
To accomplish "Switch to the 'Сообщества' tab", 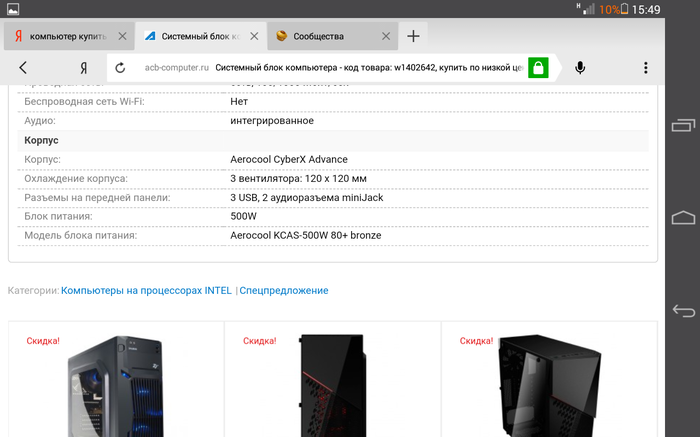I will (325, 37).
